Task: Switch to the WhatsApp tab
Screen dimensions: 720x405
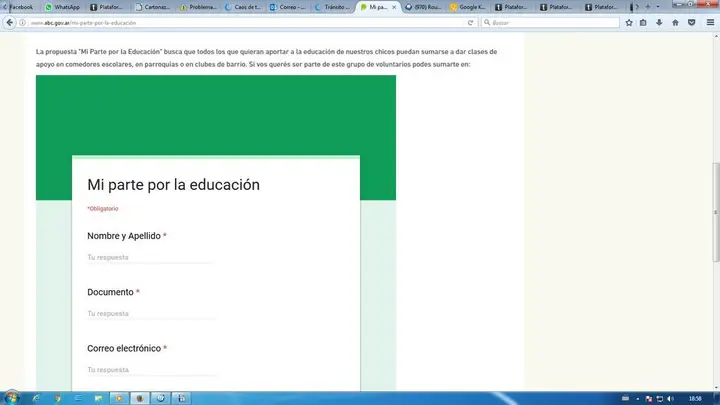Action: click(62, 7)
